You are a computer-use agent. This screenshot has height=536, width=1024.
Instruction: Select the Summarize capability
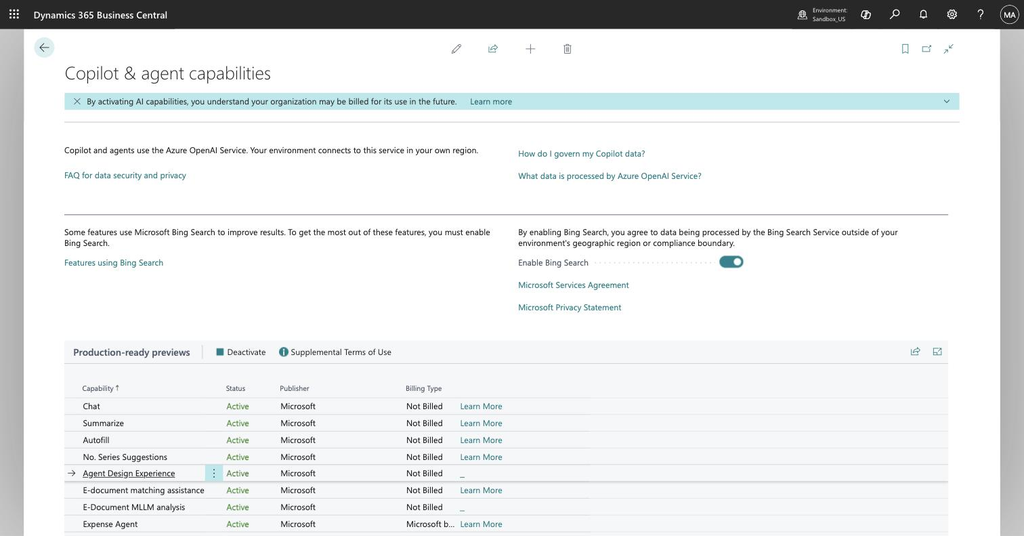click(103, 423)
